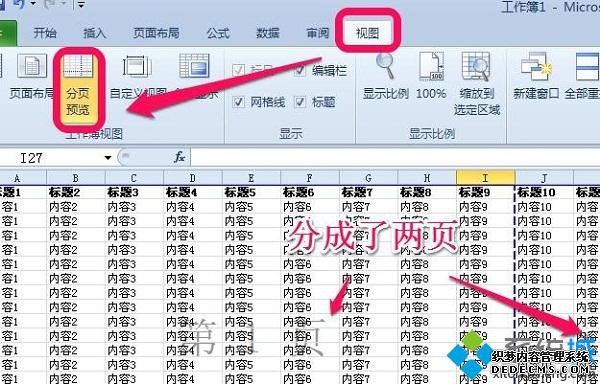
Task: Click the 全部重排 arrange all icon
Action: pyautogui.click(x=587, y=67)
